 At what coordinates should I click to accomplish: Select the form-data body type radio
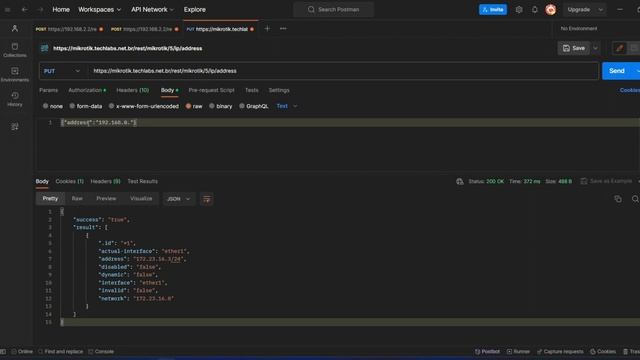[72, 106]
